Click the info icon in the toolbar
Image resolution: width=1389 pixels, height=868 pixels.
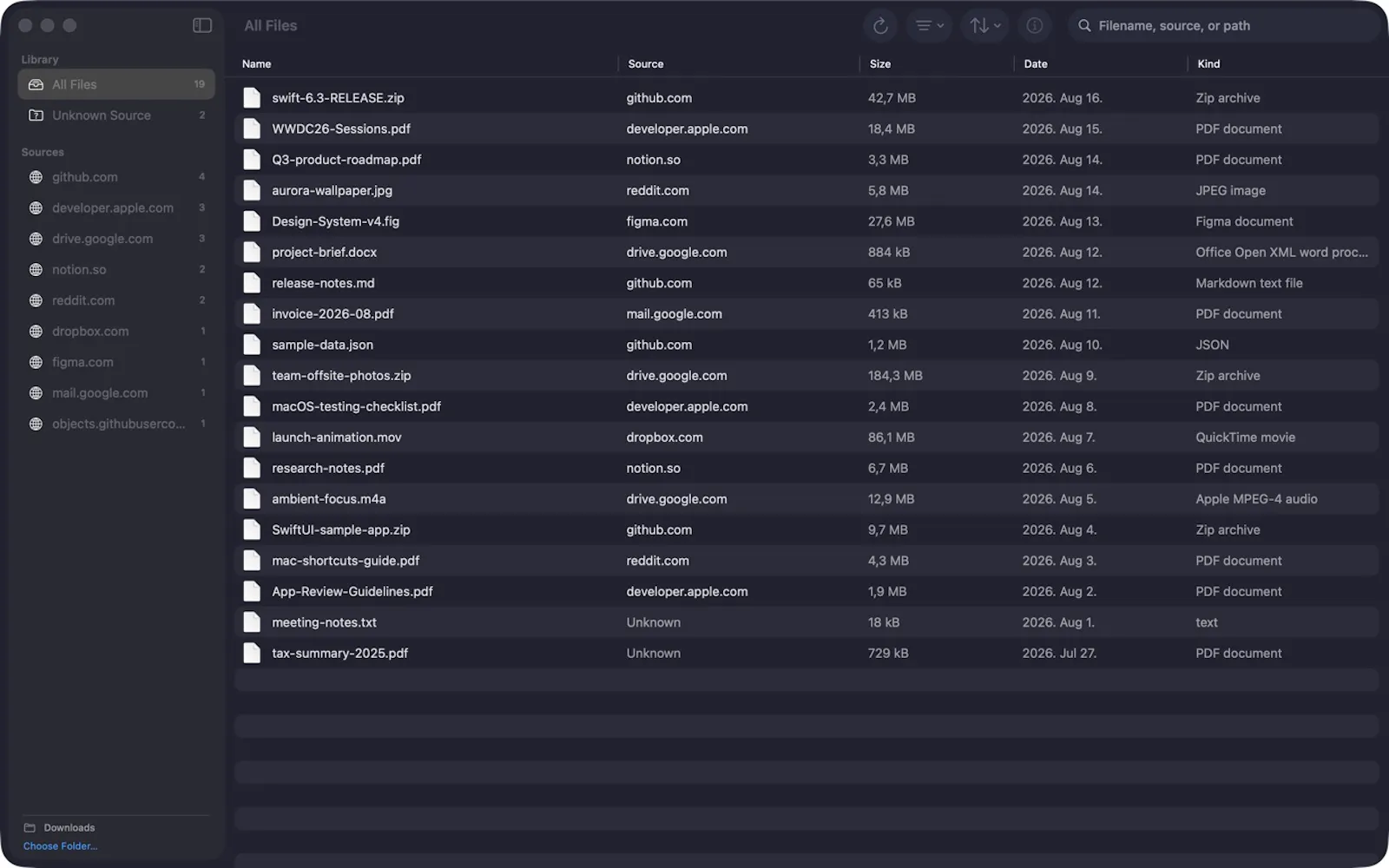[x=1035, y=26]
